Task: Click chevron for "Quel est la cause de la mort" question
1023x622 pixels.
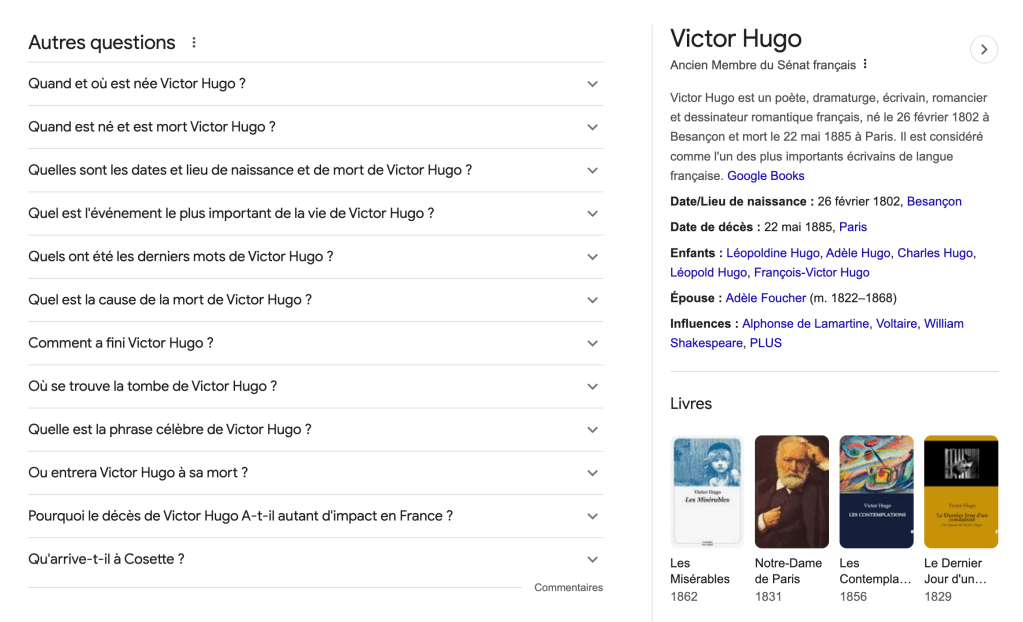Action: (592, 300)
